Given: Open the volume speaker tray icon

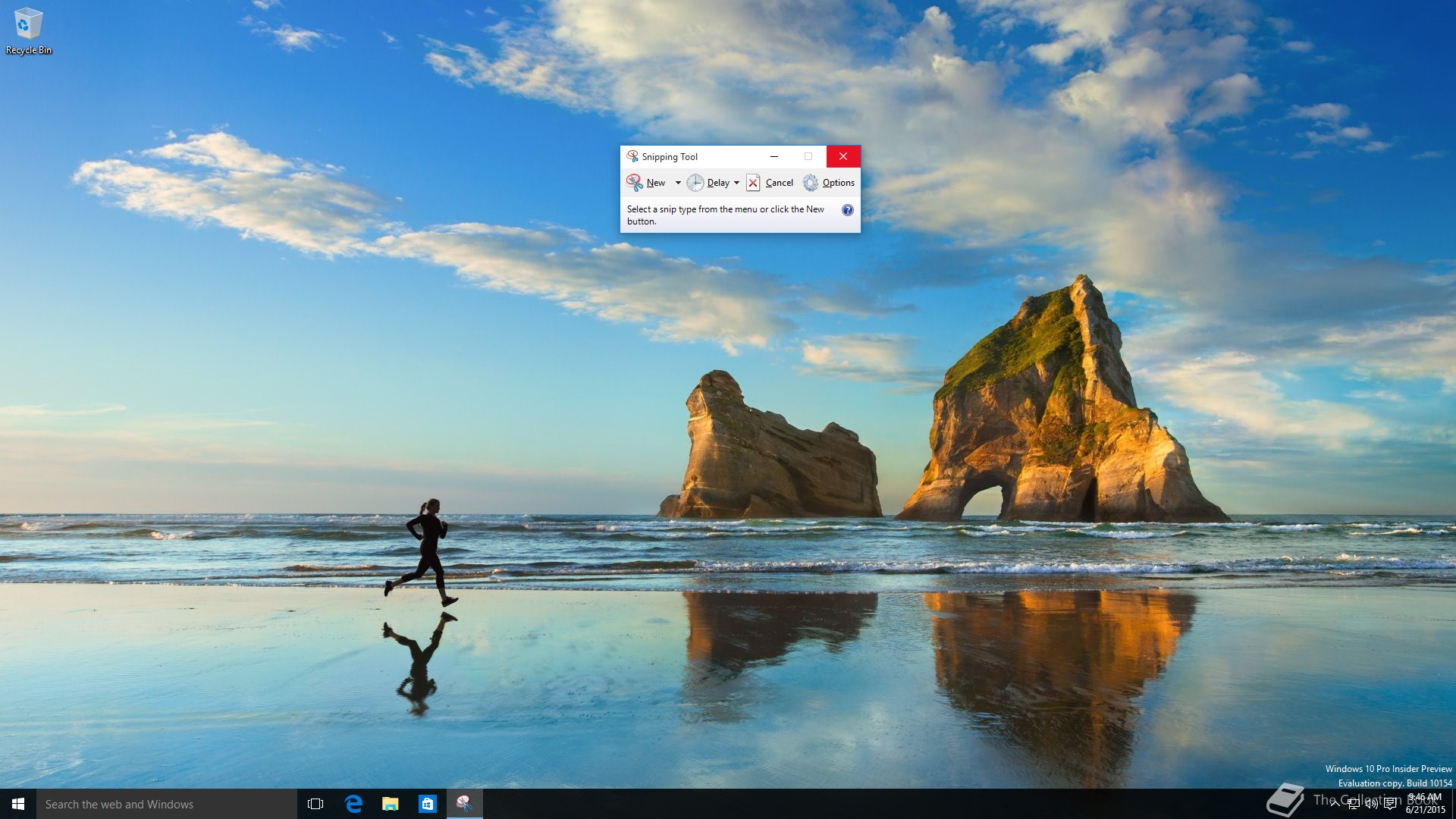Looking at the screenshot, I should click(x=1371, y=804).
